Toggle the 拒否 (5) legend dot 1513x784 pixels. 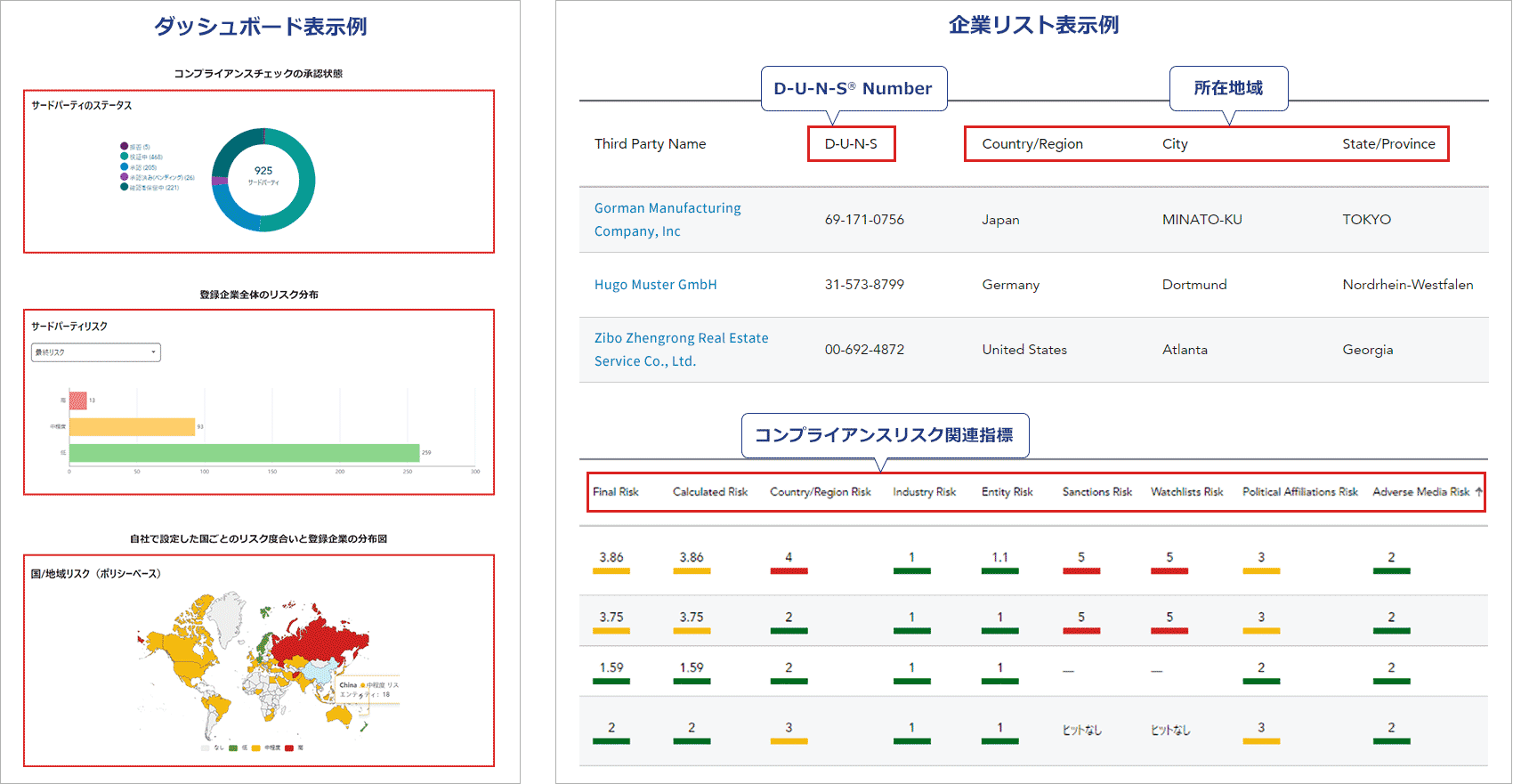click(125, 147)
